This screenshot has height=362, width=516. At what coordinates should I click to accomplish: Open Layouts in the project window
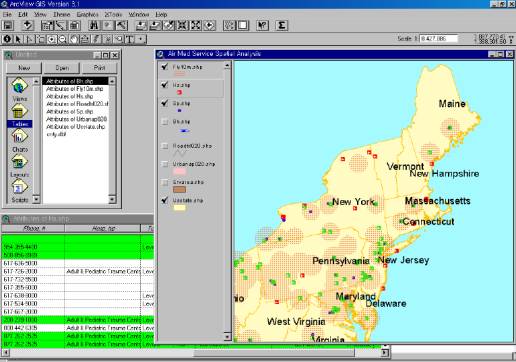[20, 166]
